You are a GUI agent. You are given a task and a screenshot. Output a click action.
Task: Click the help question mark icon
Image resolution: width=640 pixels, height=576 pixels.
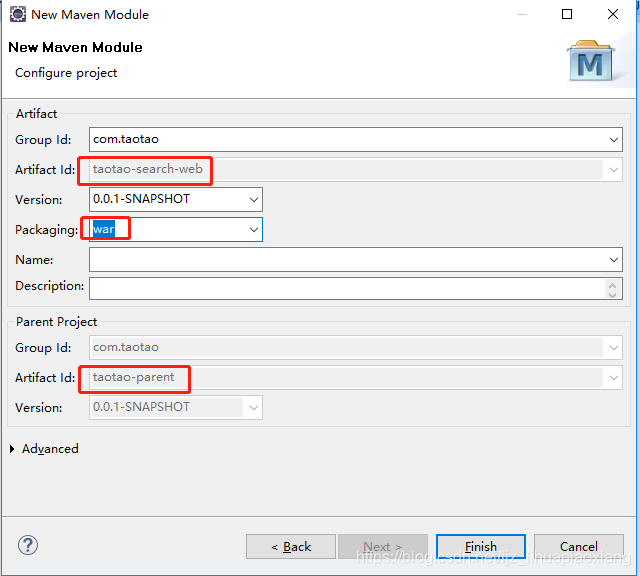click(28, 545)
